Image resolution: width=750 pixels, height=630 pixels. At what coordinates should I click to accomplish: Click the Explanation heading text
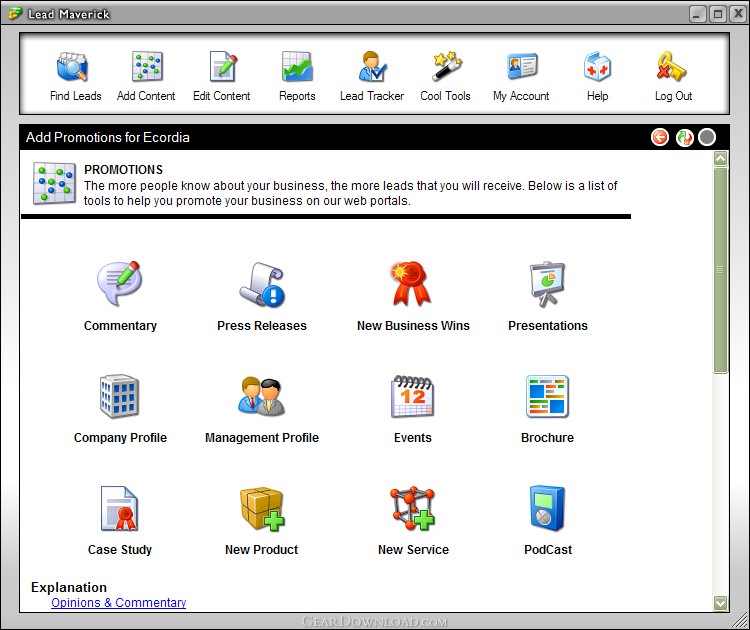69,587
